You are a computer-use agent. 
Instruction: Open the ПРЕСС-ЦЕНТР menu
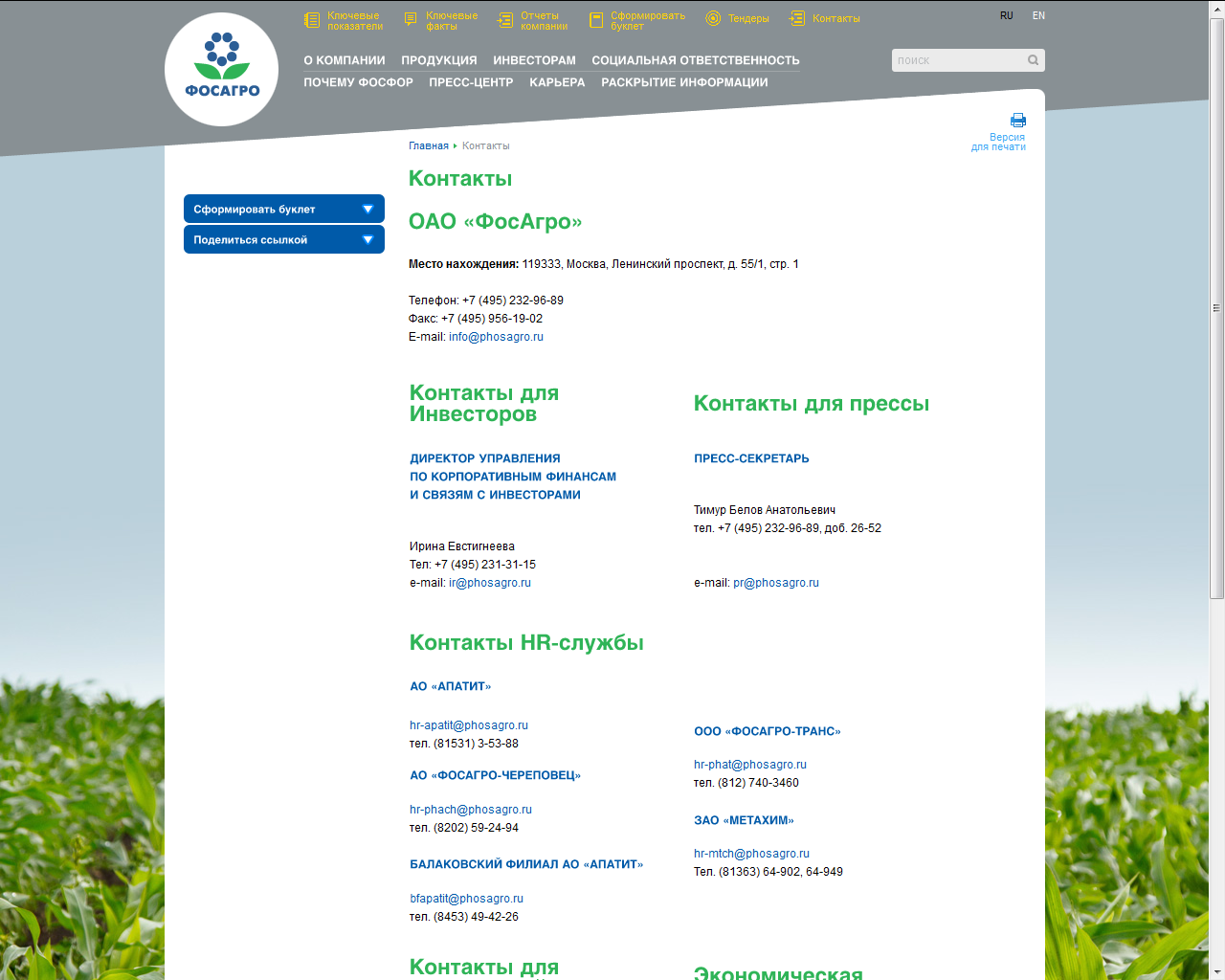pos(472,82)
